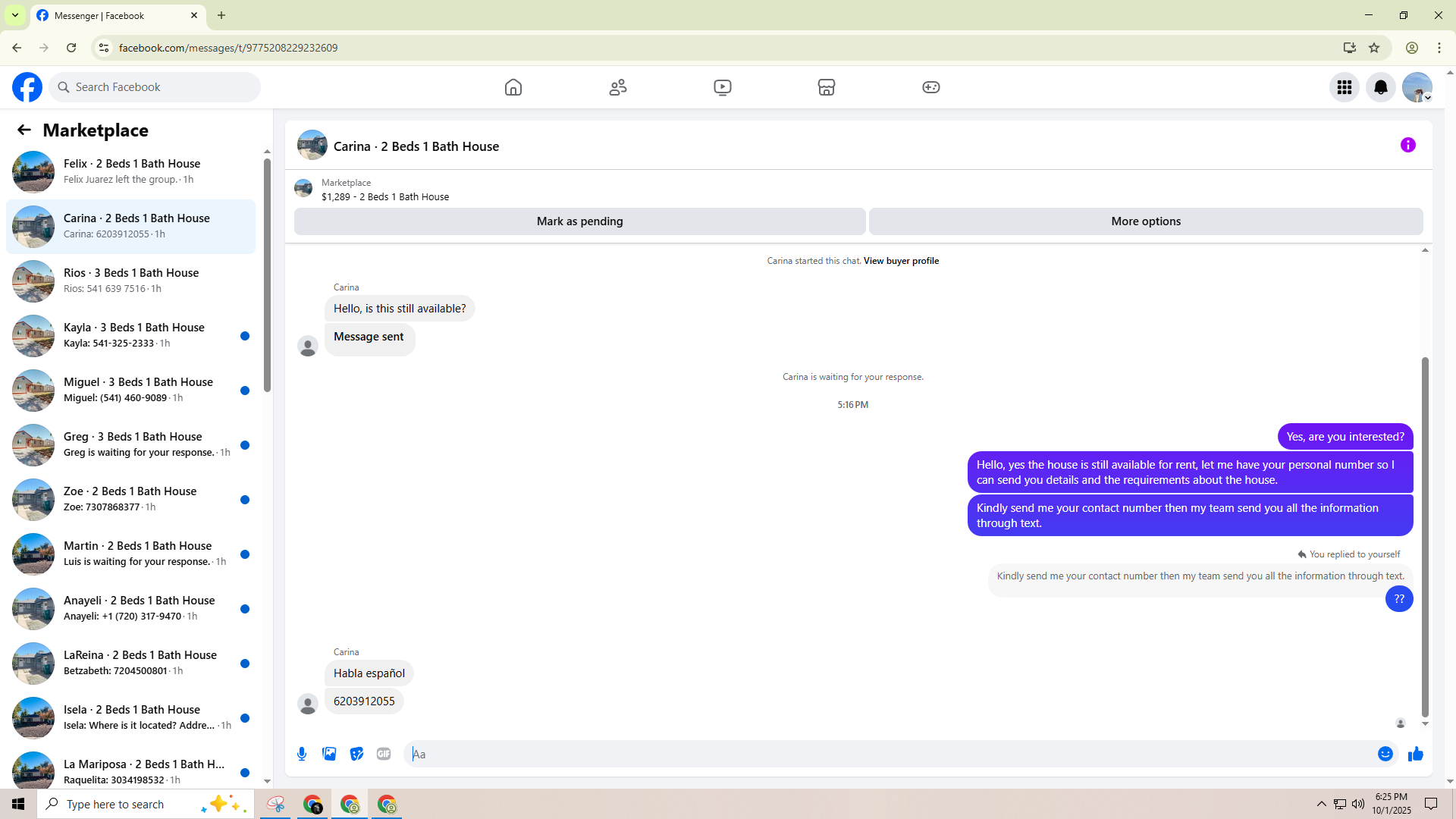The width and height of the screenshot is (1456, 819).
Task: Open the $1,289 2 Beds listing link
Action: [x=385, y=196]
